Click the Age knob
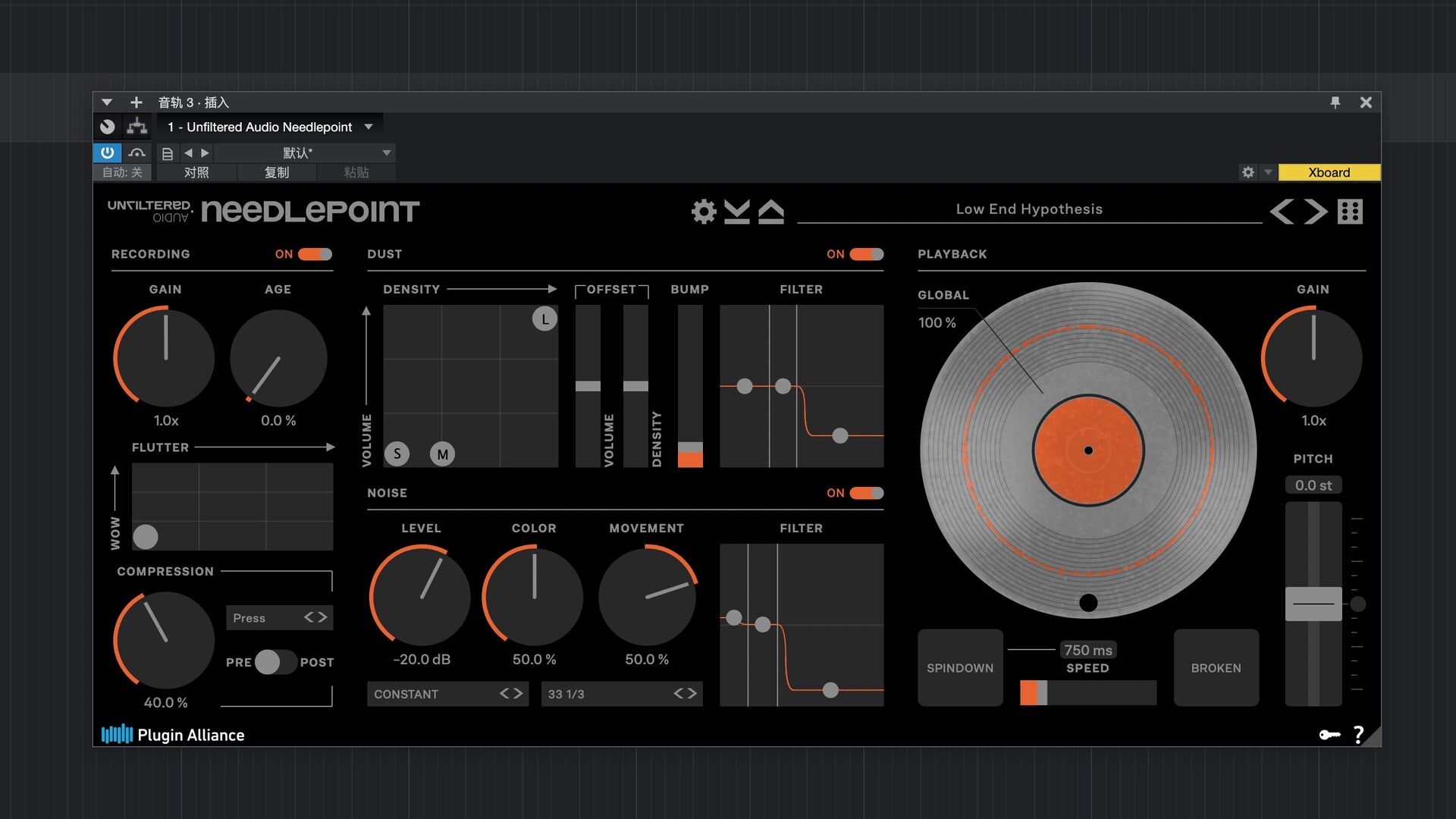The width and height of the screenshot is (1456, 819). tap(278, 357)
